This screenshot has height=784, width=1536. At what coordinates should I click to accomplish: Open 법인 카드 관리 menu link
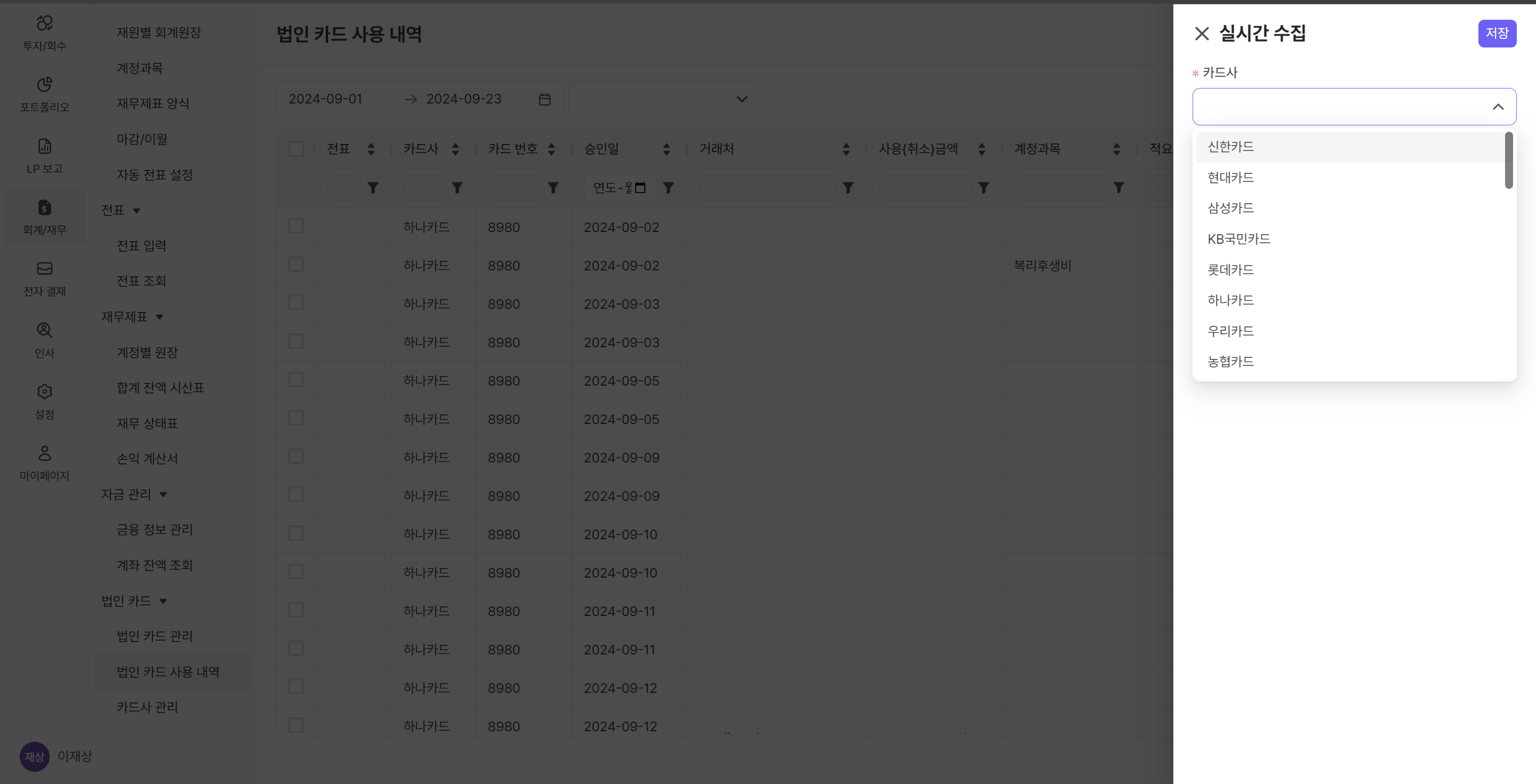154,636
